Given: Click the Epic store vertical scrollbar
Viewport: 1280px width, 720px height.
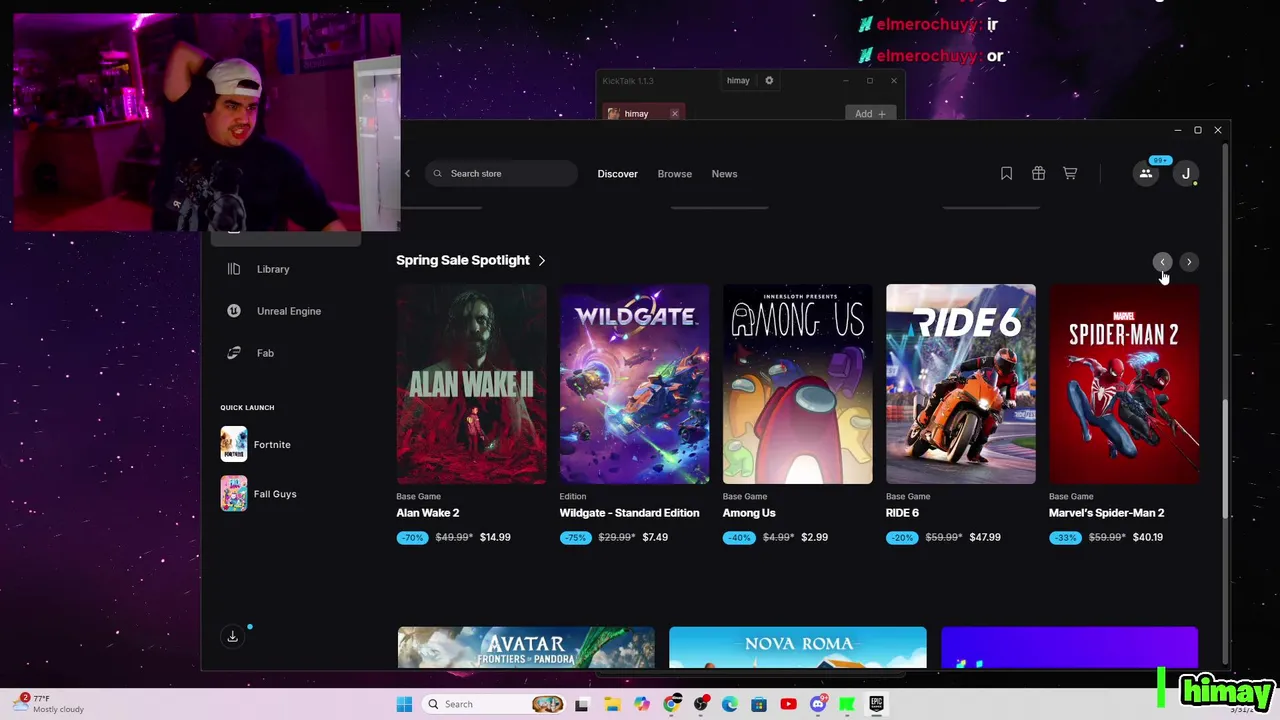Looking at the screenshot, I should coord(1225,459).
